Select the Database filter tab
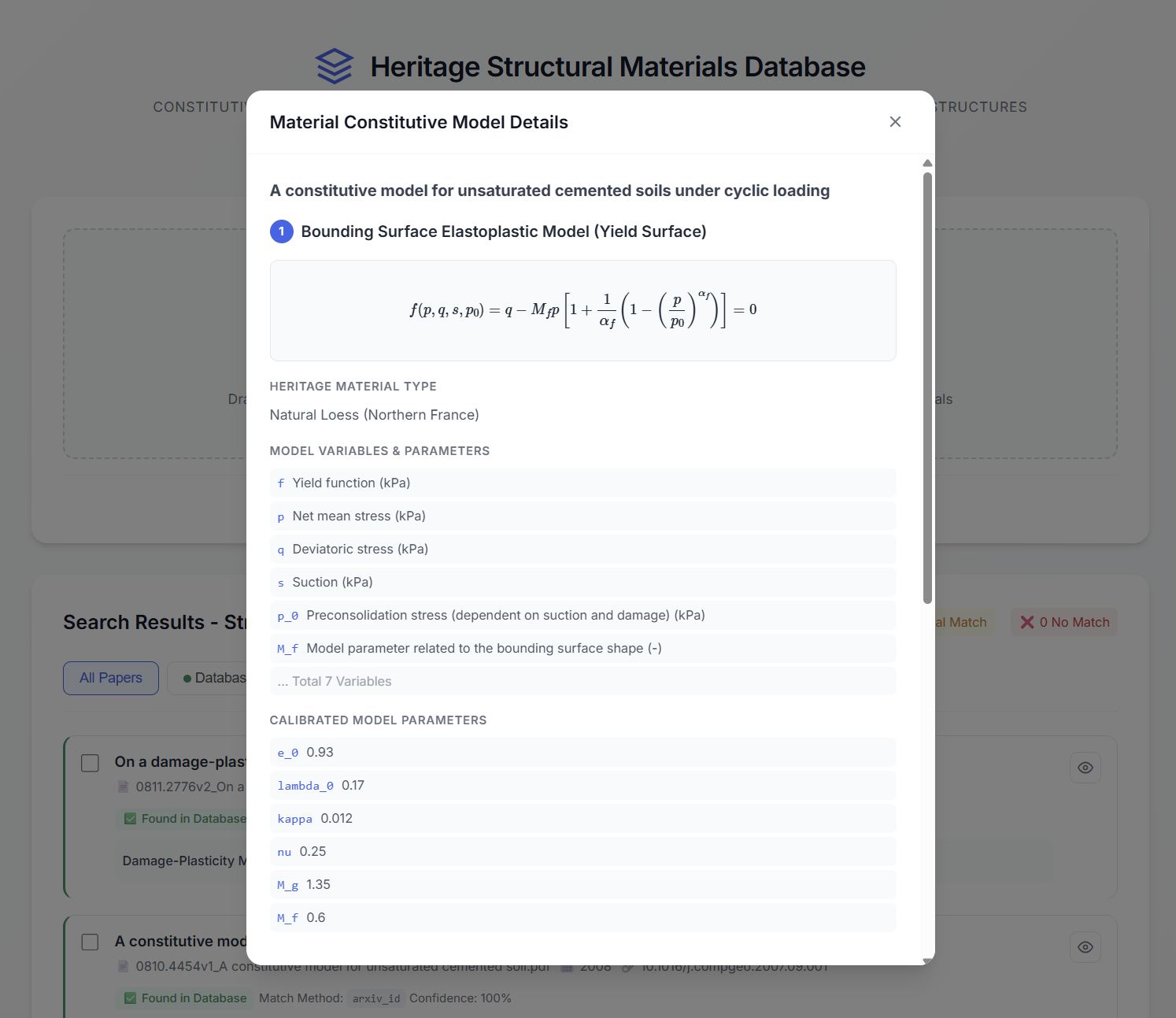This screenshot has width=1176, height=1018. pyautogui.click(x=213, y=678)
